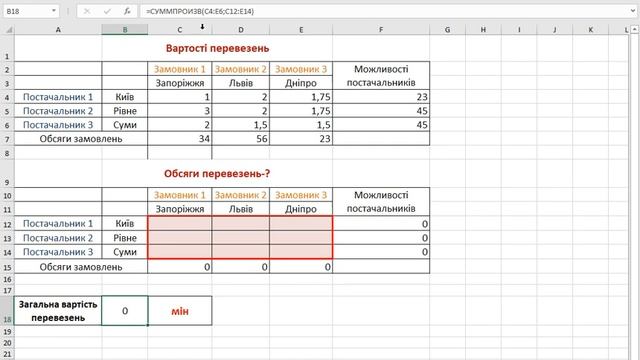Select cell D6 with value 1,5
640x360 pixels.
pyautogui.click(x=241, y=124)
